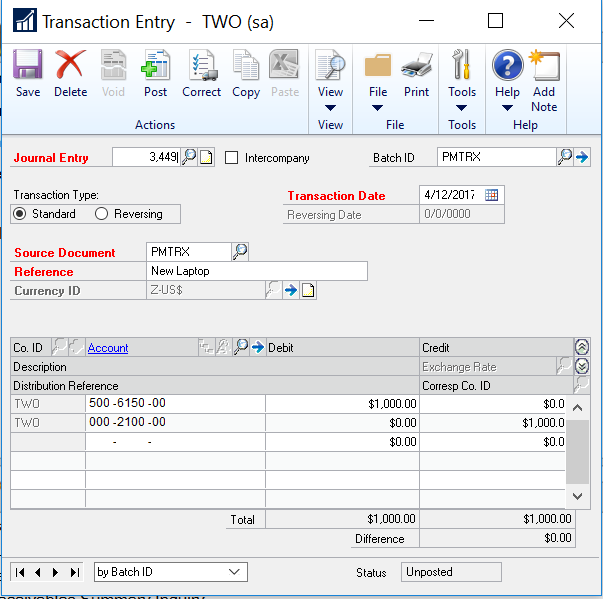Enable the Intercompany checkbox
Screen dimensions: 603x599
pos(232,158)
